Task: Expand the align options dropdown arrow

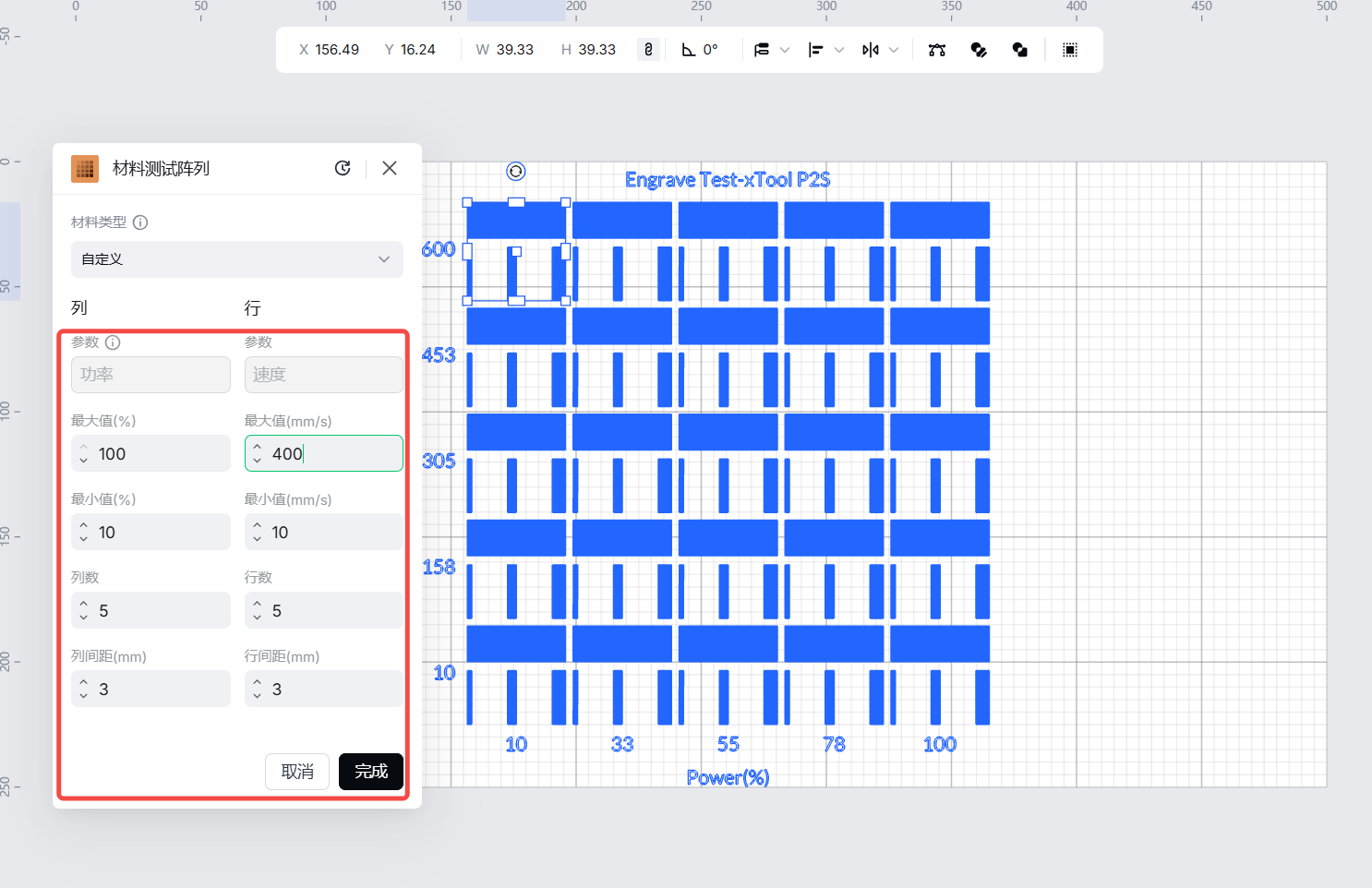Action: [x=839, y=50]
